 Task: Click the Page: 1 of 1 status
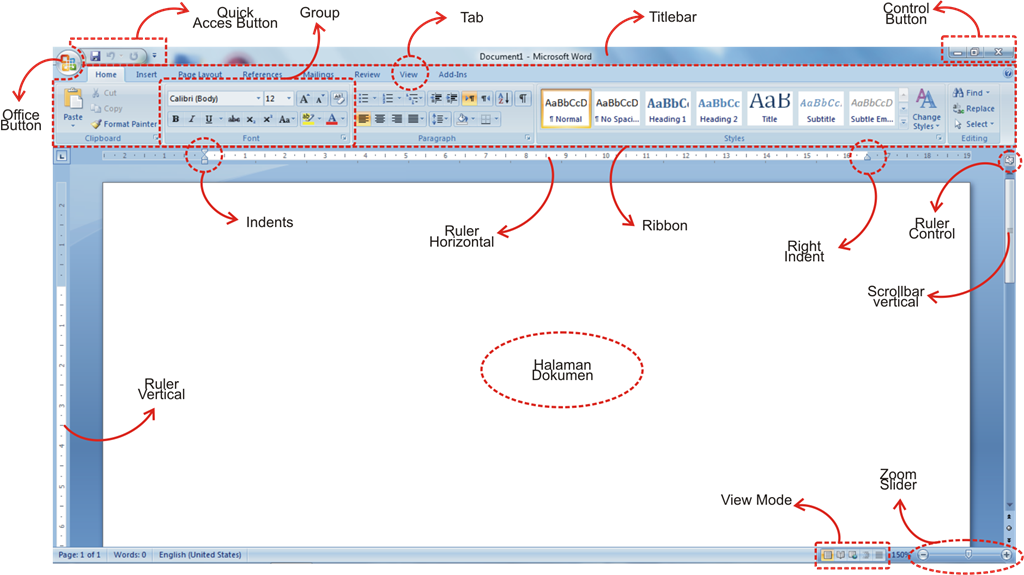tap(79, 555)
